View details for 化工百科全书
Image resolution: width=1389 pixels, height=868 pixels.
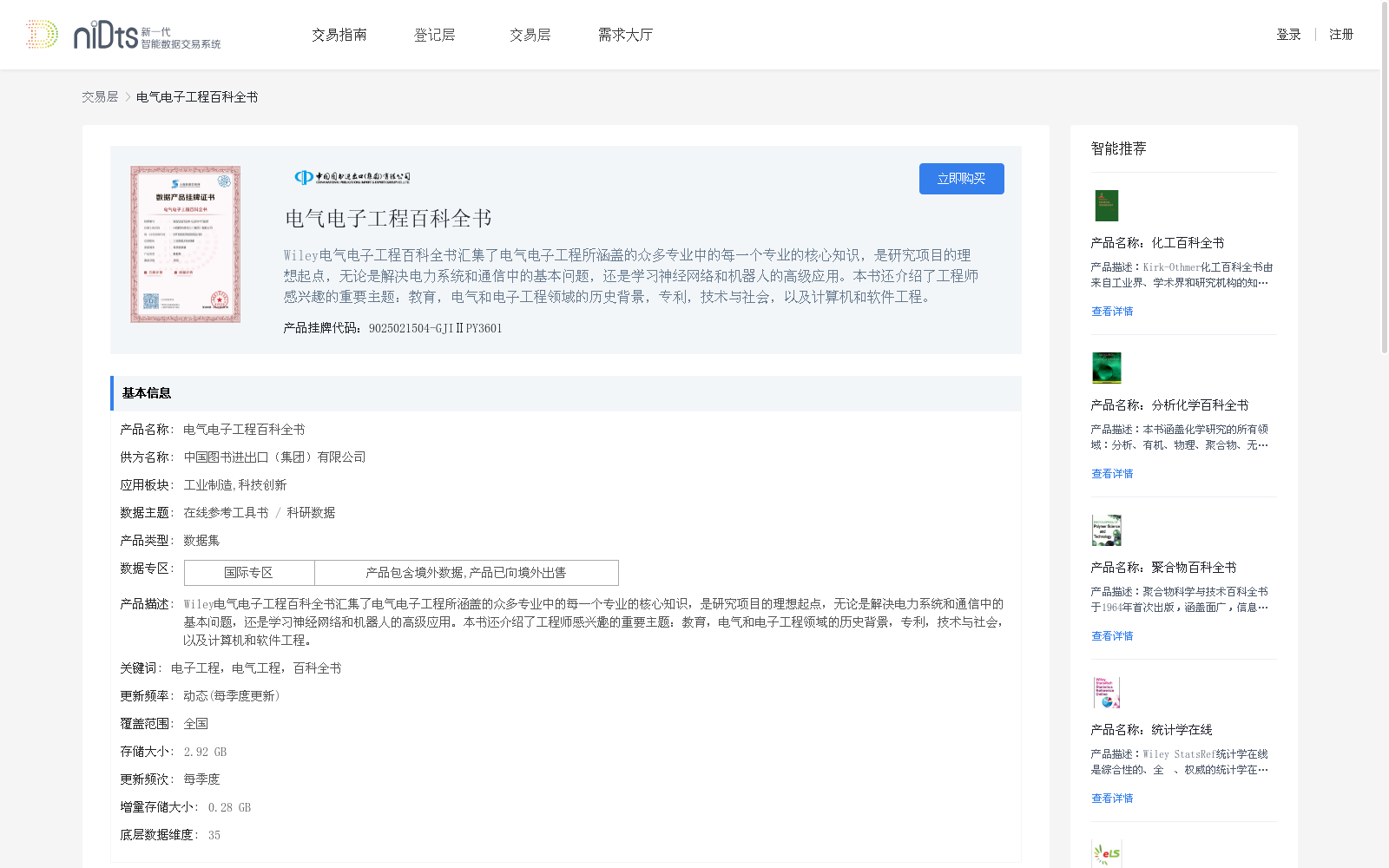tap(1112, 312)
